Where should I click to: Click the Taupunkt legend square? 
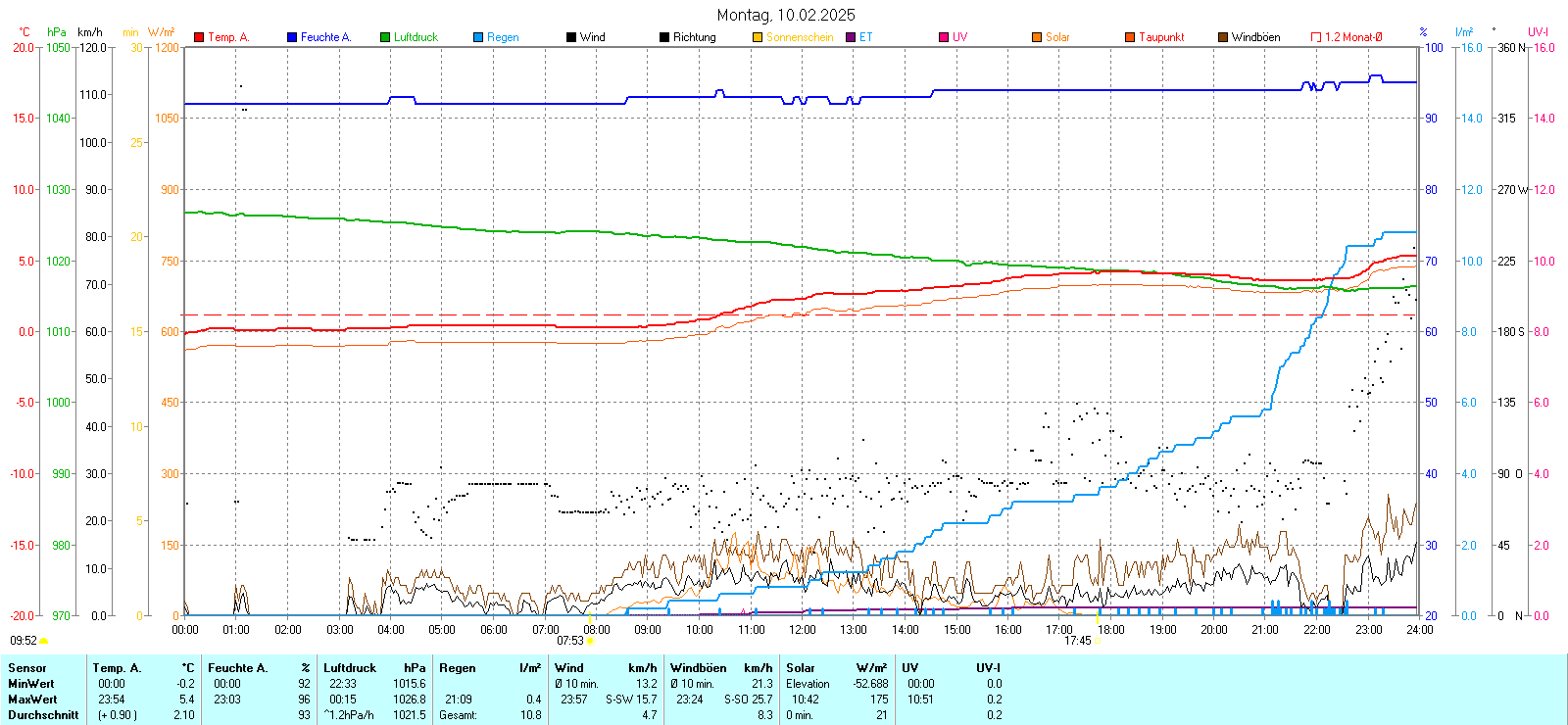tap(1130, 37)
